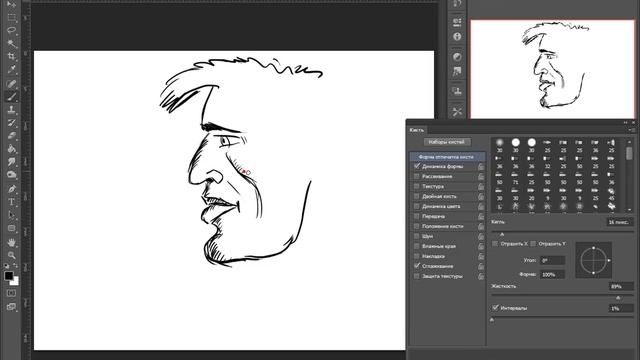This screenshot has width=640, height=360.
Task: Select the Hand tool
Action: point(11,243)
